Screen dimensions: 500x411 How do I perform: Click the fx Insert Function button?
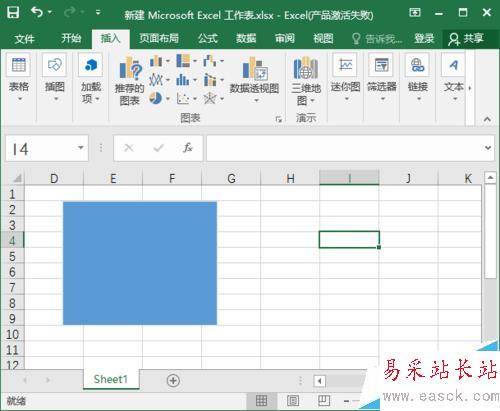(188, 148)
